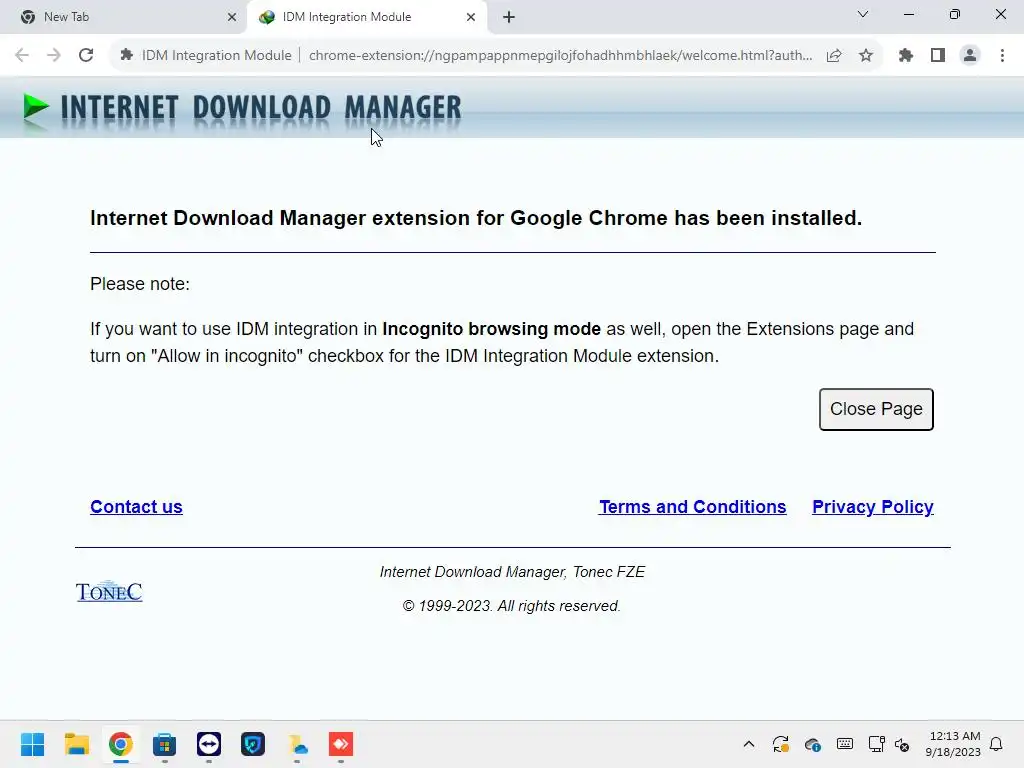This screenshot has width=1024, height=768.
Task: Open the Chrome profile avatar
Action: click(x=970, y=56)
